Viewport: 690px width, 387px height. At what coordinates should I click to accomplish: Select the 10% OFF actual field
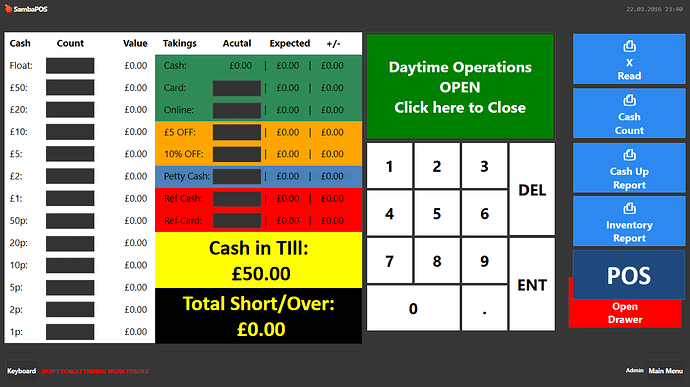tap(237, 154)
